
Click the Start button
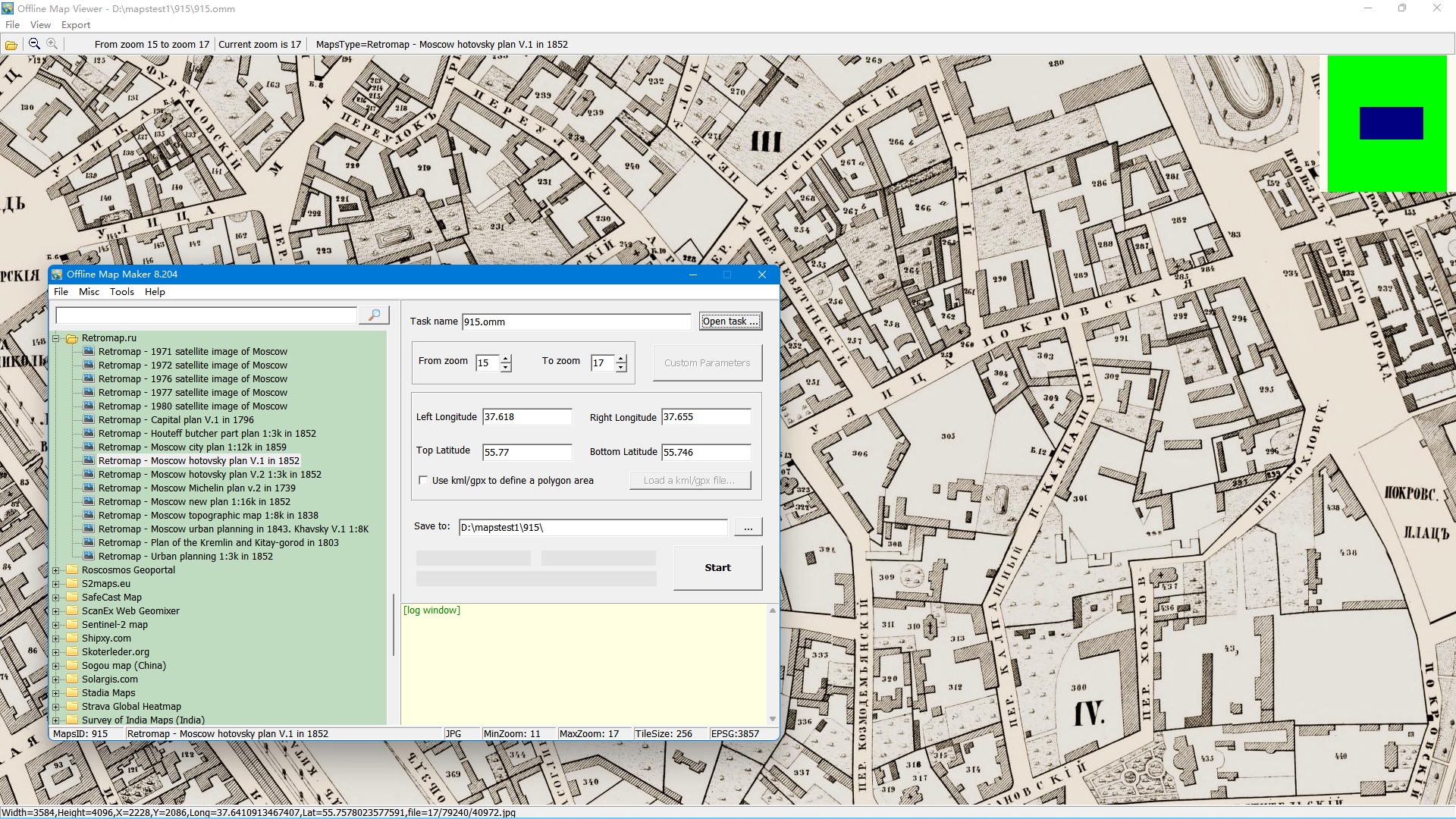[717, 567]
